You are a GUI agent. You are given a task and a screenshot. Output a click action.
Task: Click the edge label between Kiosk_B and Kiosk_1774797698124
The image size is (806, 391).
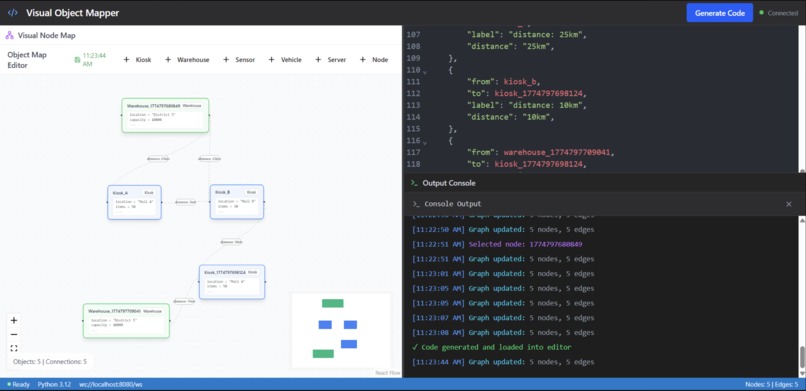[x=231, y=241]
